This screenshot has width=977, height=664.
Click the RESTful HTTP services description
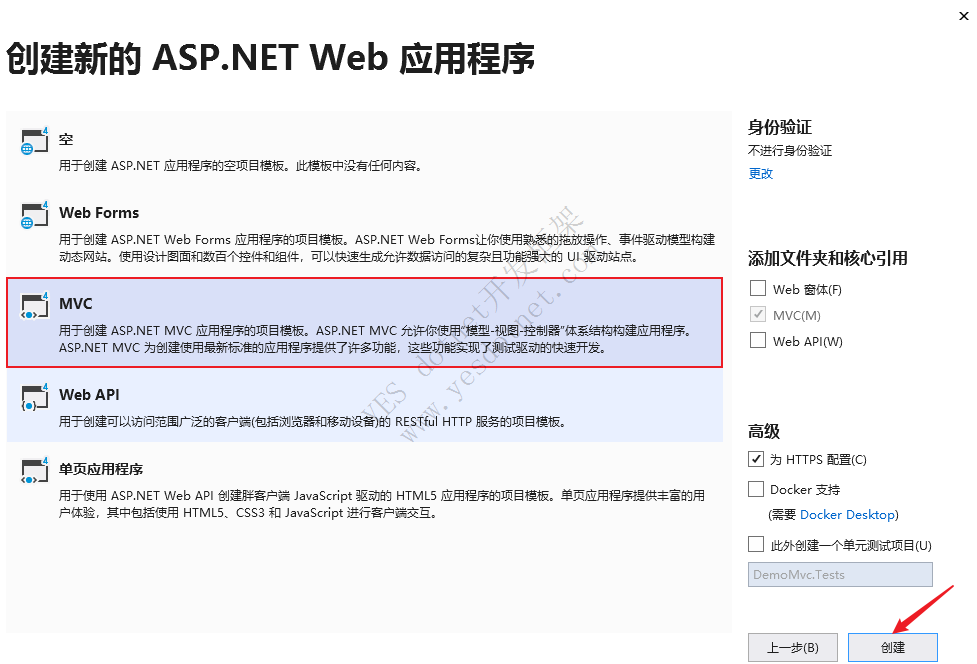[x=312, y=422]
